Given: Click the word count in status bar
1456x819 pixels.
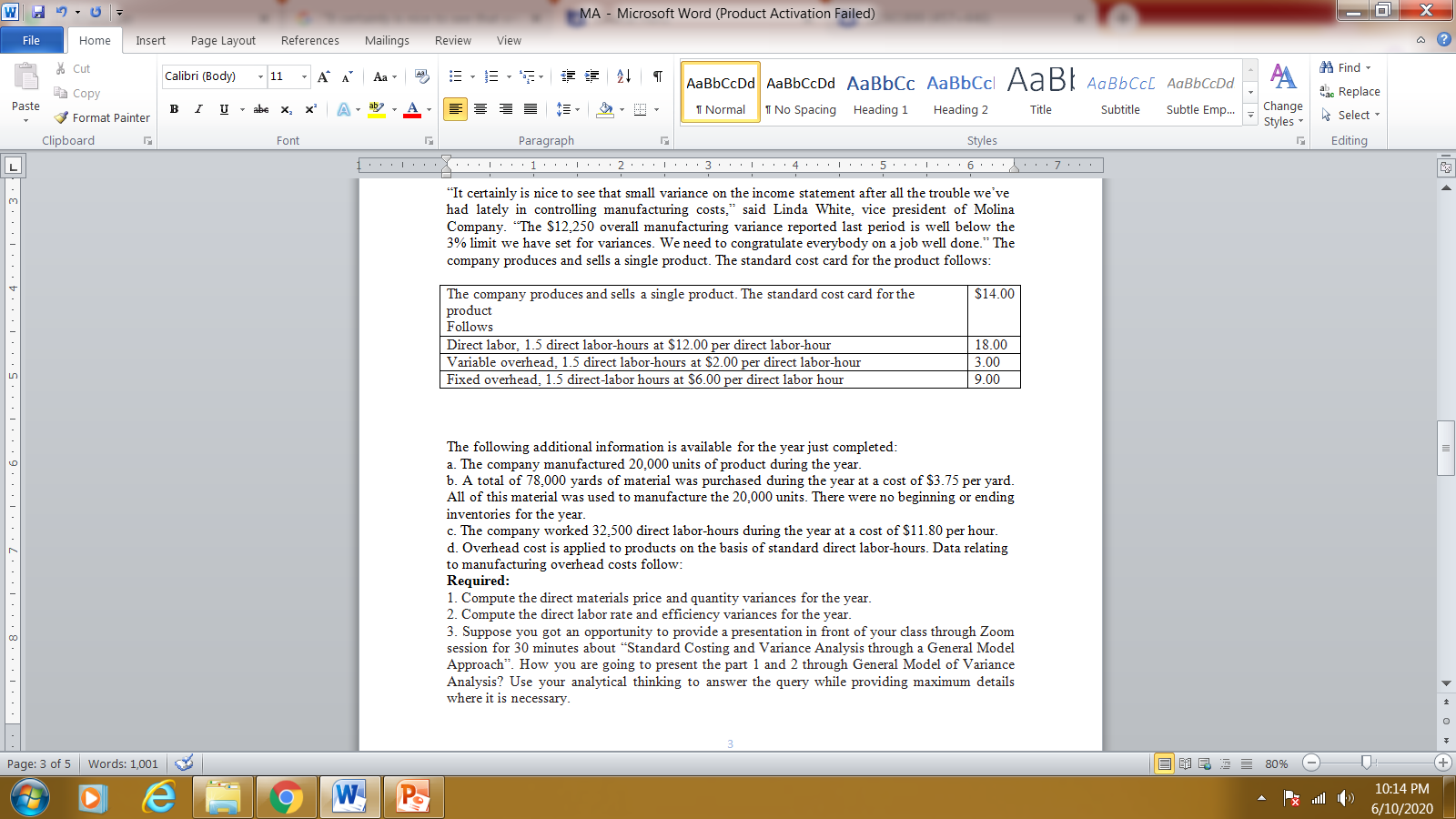Looking at the screenshot, I should click(x=123, y=763).
